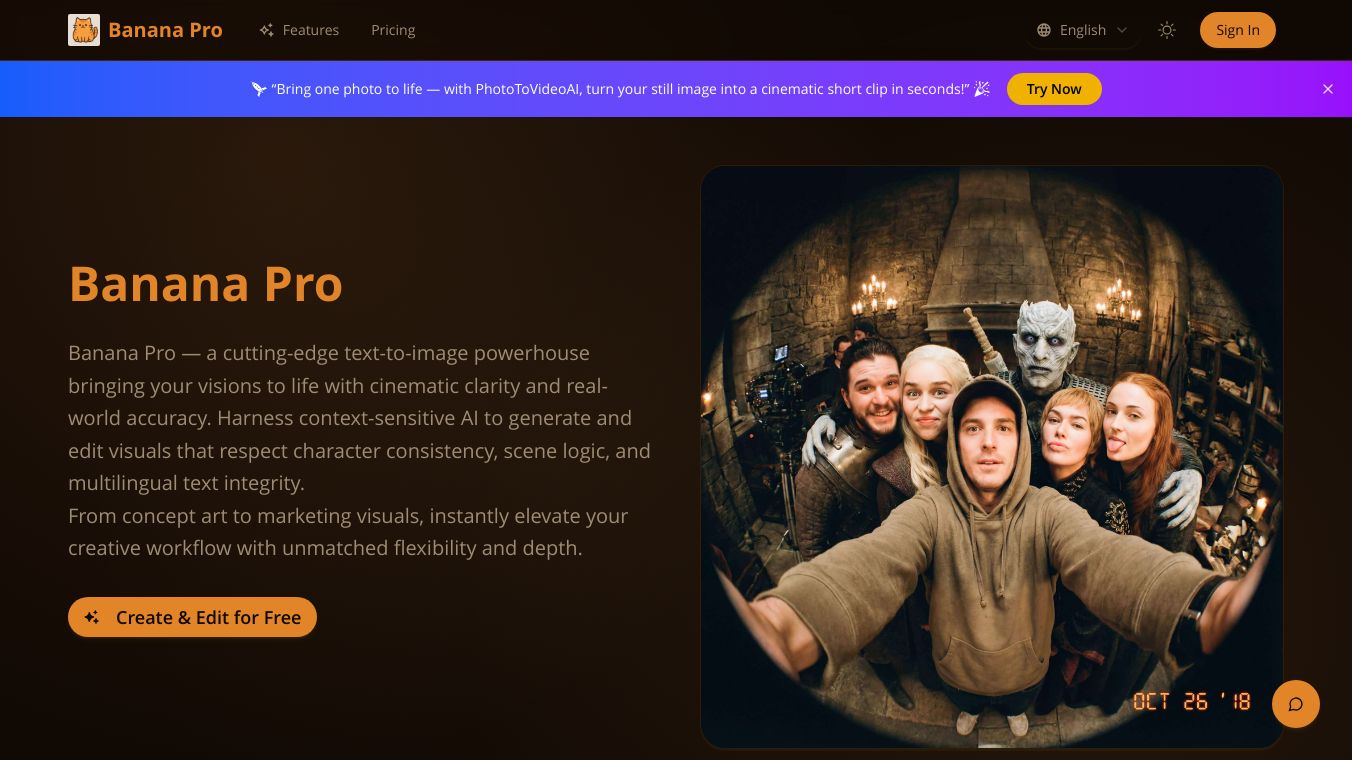Viewport: 1352px width, 760px height.
Task: Click Create & Edit for Free button
Action: [192, 617]
